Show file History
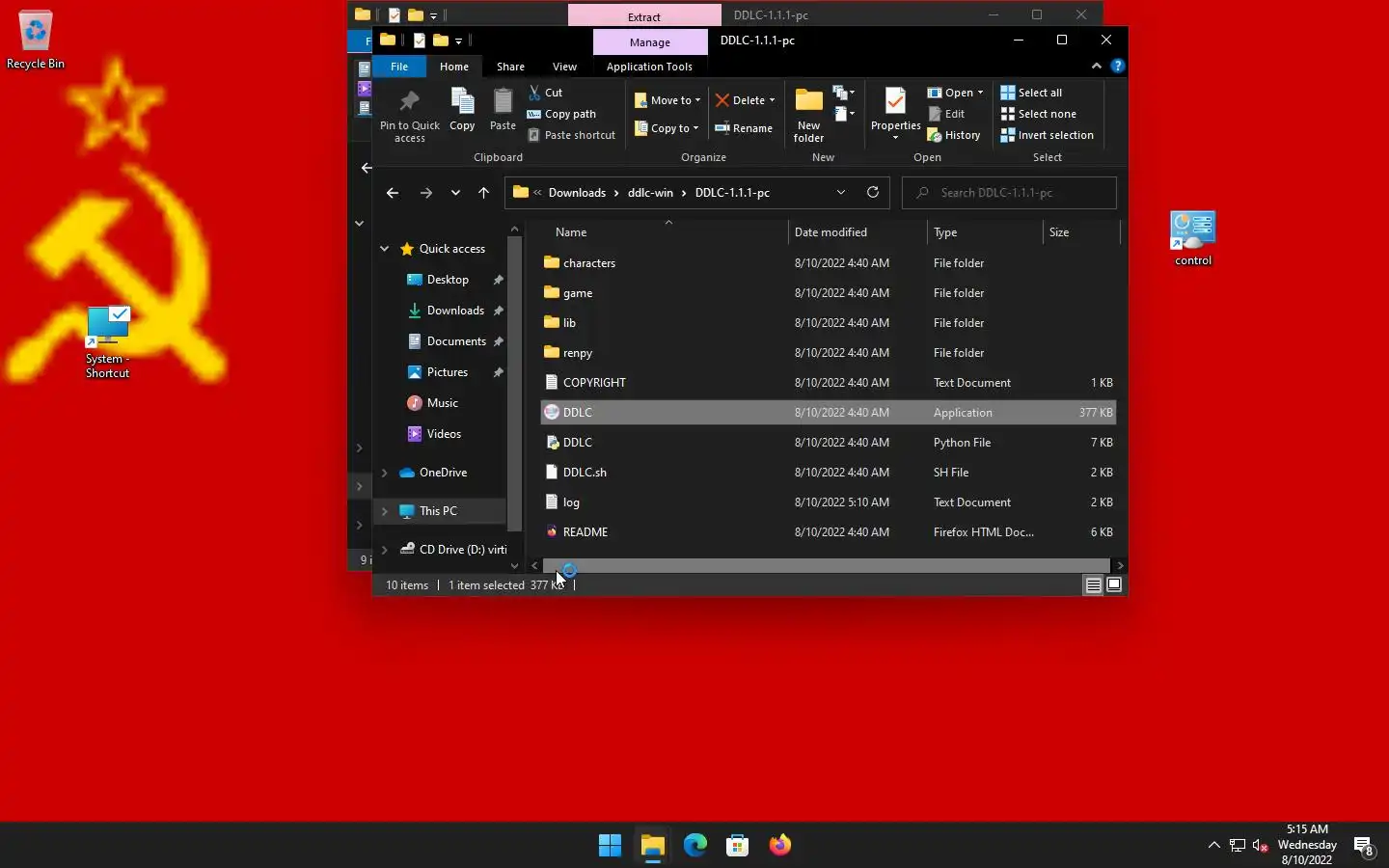 point(954,135)
